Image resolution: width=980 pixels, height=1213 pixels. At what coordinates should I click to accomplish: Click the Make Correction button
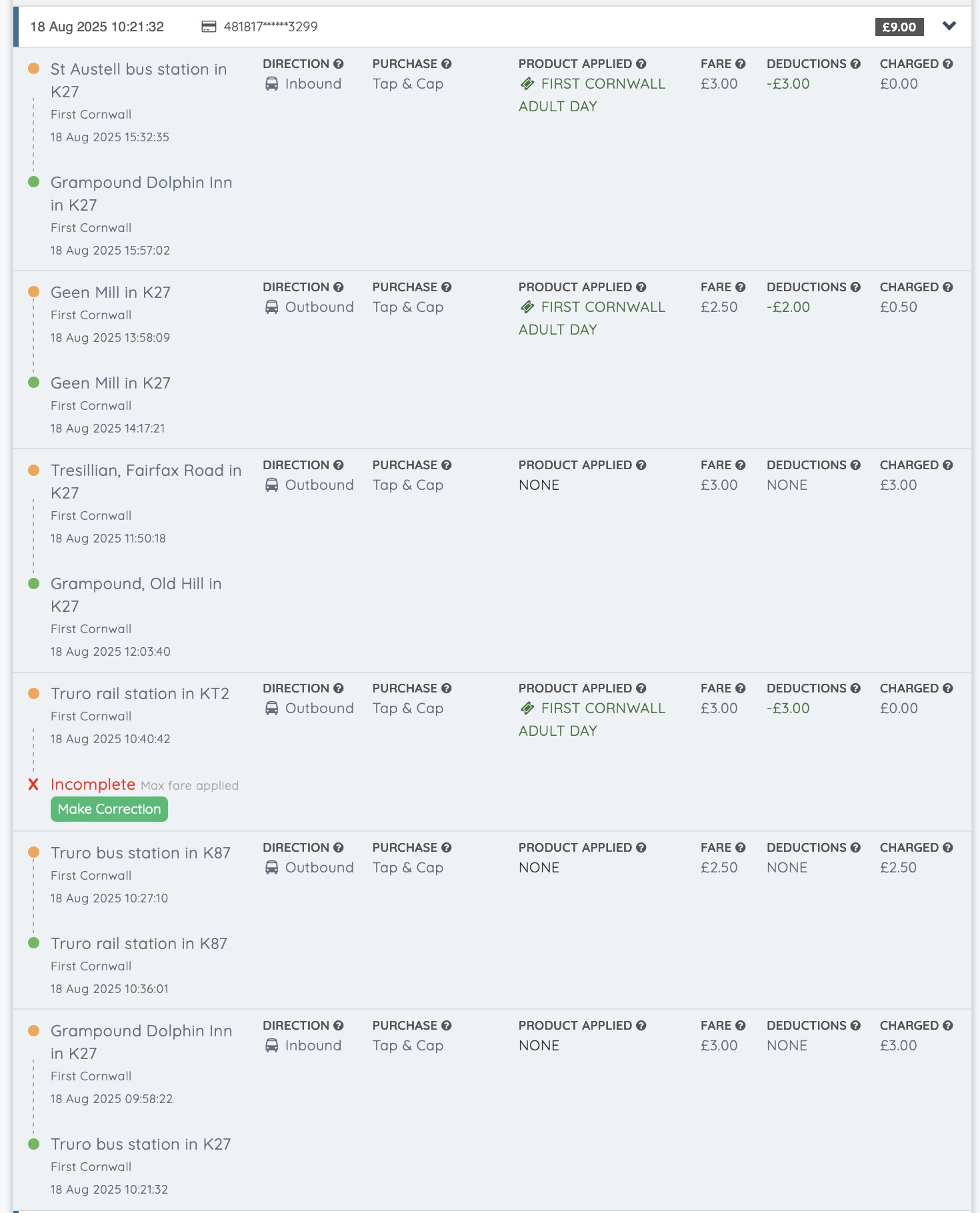point(109,809)
